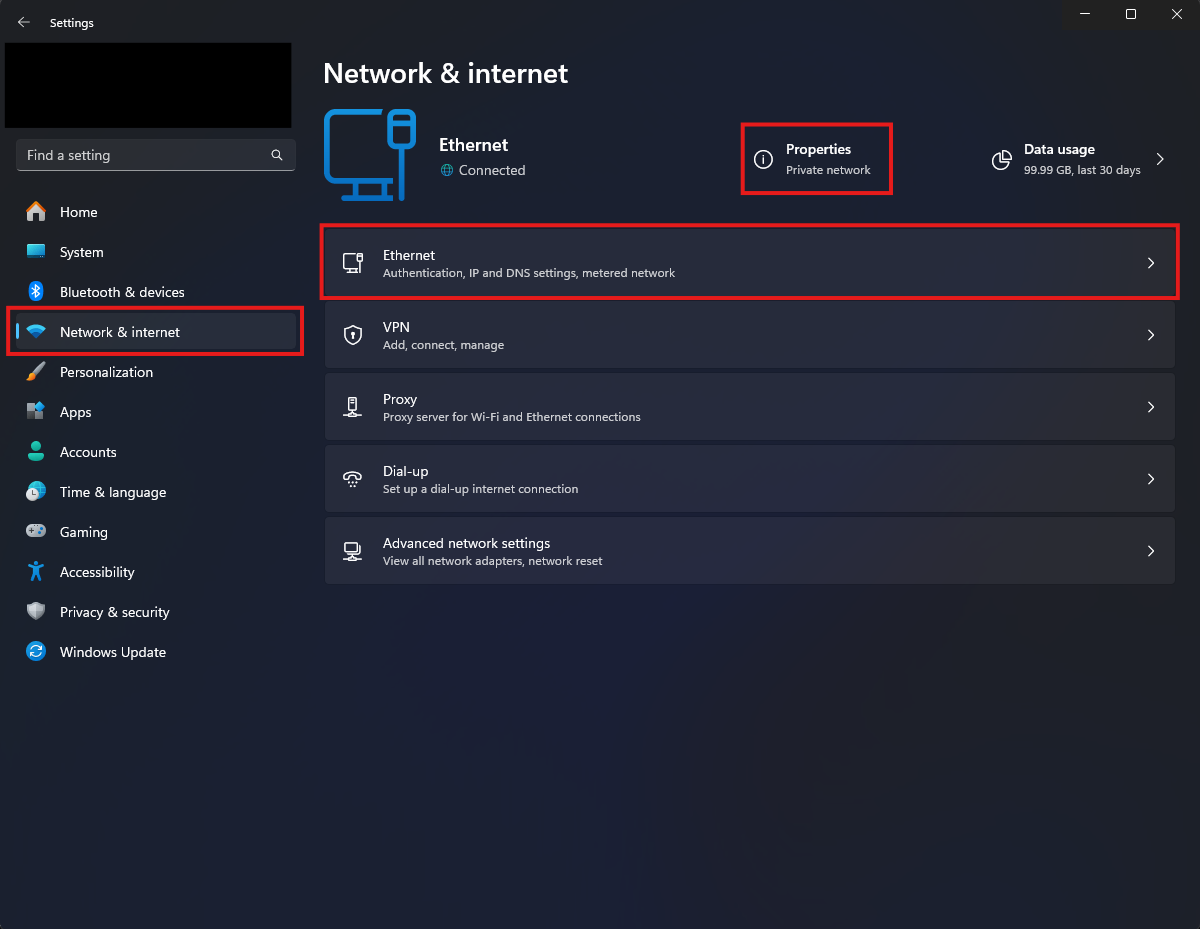Open Bluetooth & devices icon

point(36,292)
